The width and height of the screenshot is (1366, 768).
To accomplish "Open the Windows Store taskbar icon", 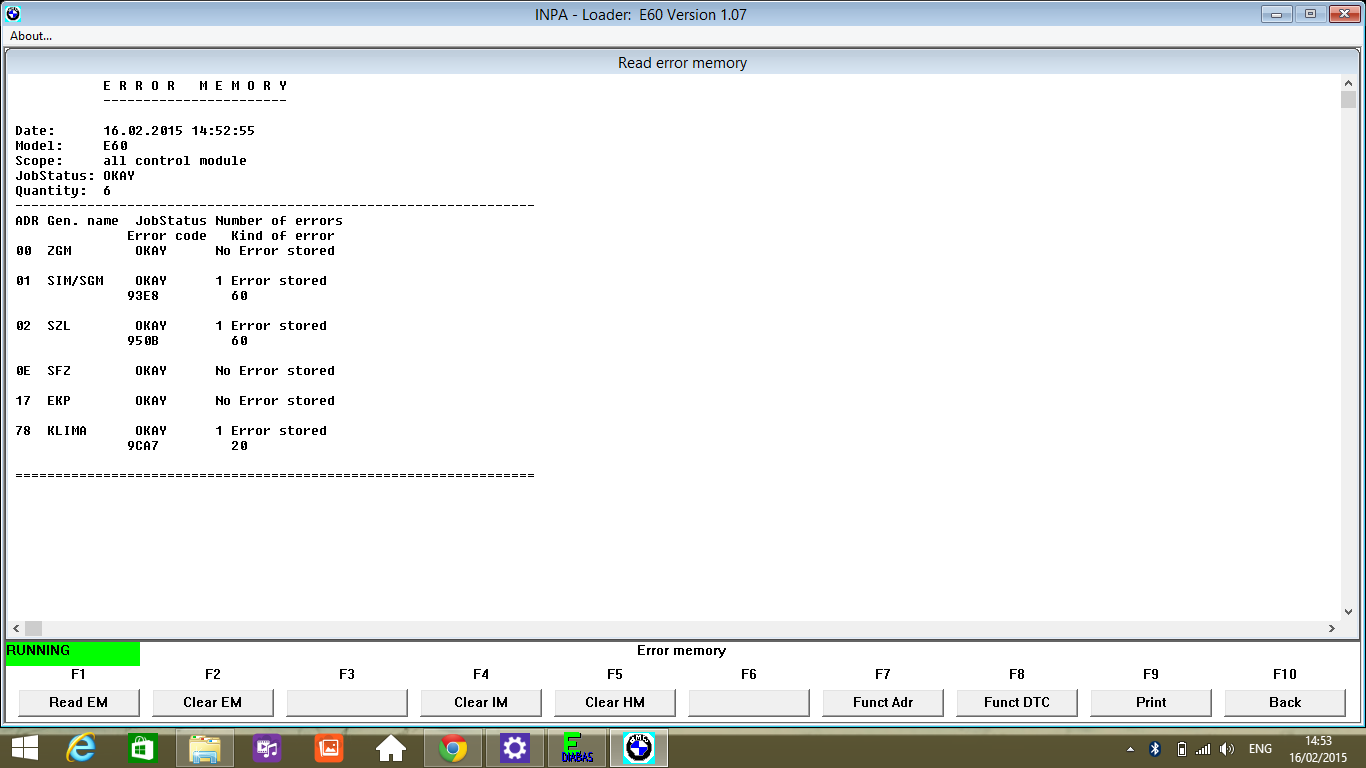I will (x=143, y=748).
